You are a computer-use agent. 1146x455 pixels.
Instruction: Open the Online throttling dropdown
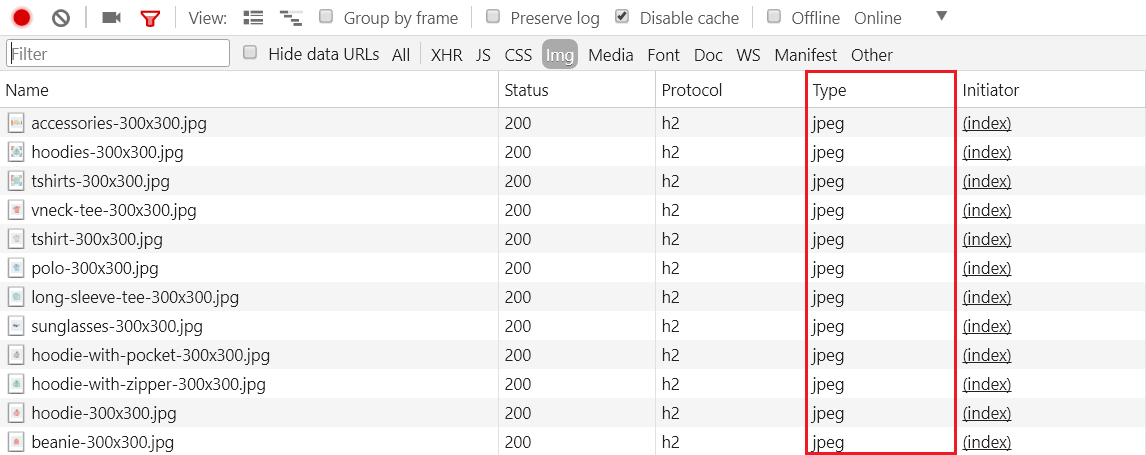tap(877, 18)
